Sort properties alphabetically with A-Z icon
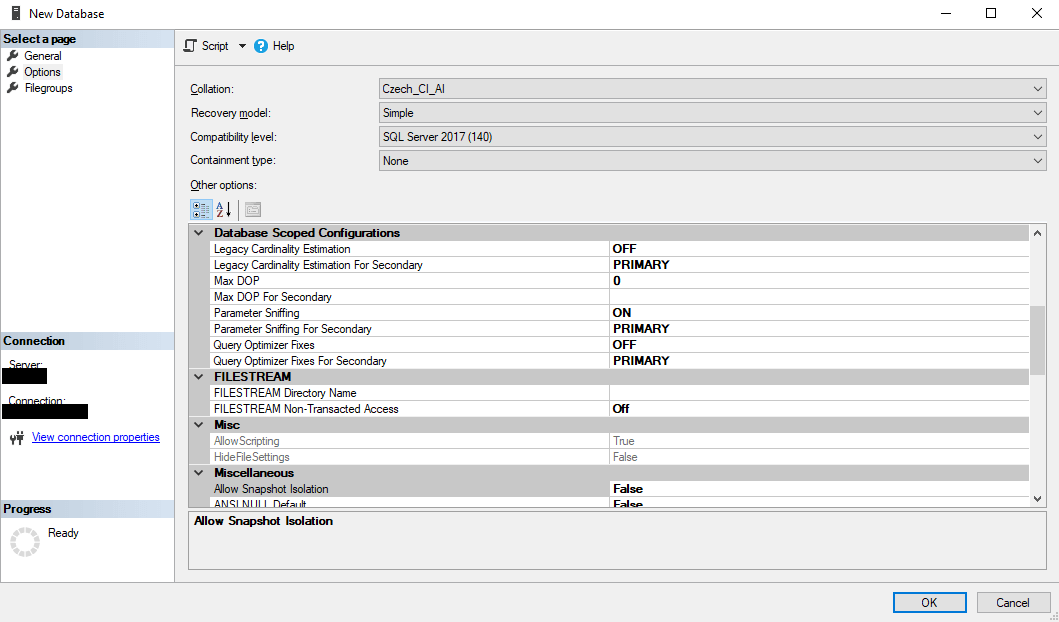 click(224, 209)
